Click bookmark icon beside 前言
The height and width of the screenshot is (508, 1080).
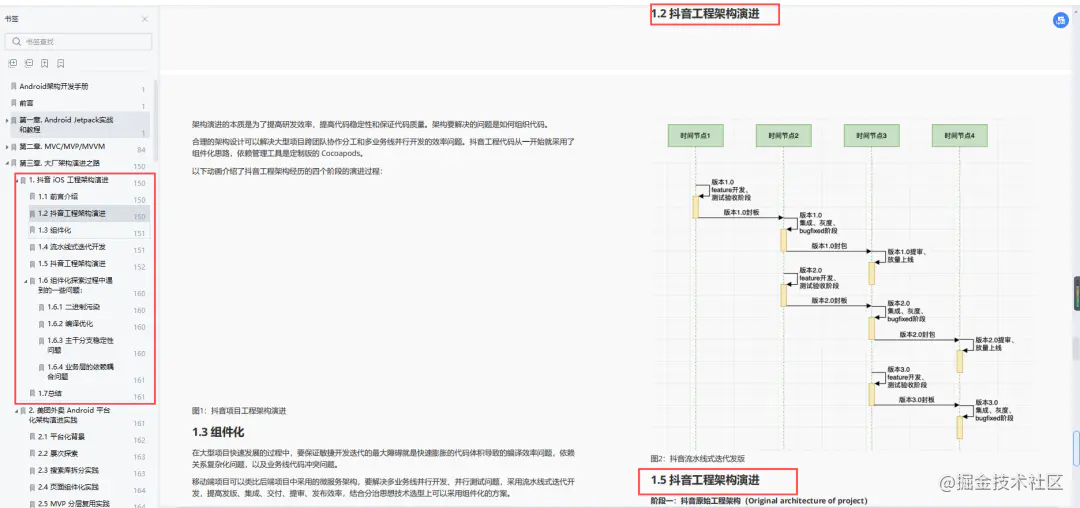(14, 103)
